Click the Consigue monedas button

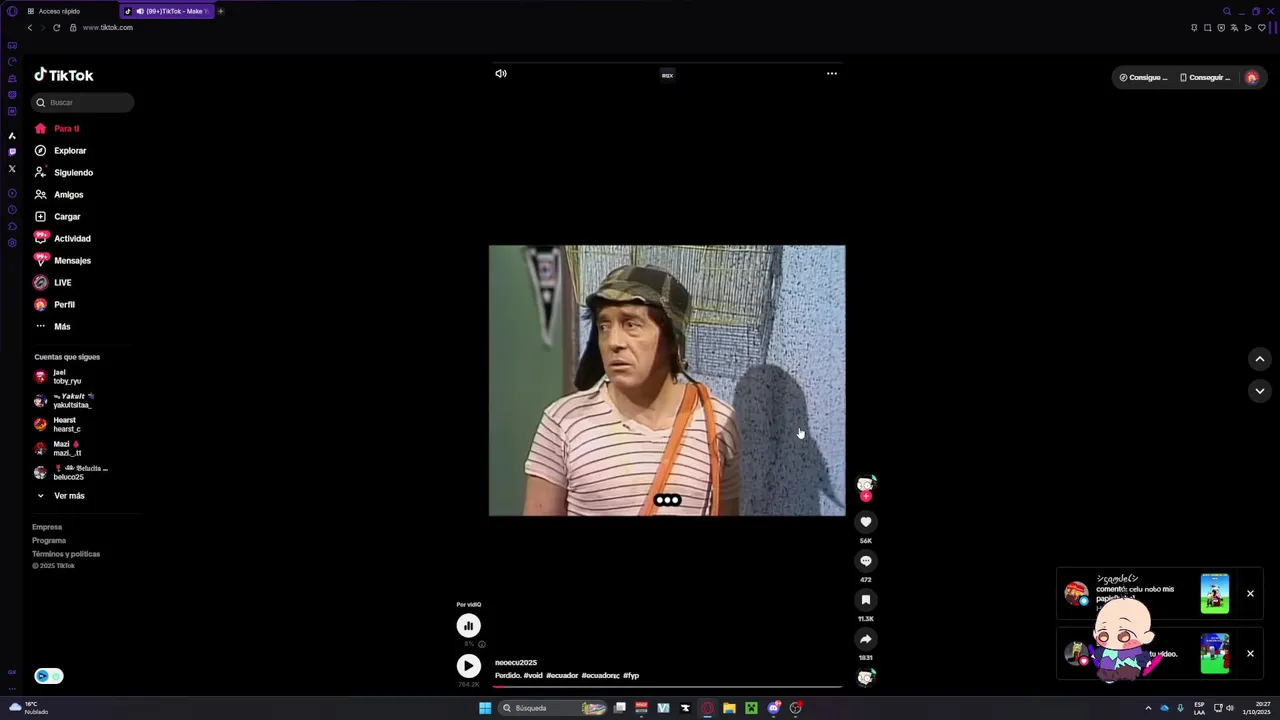click(1143, 77)
